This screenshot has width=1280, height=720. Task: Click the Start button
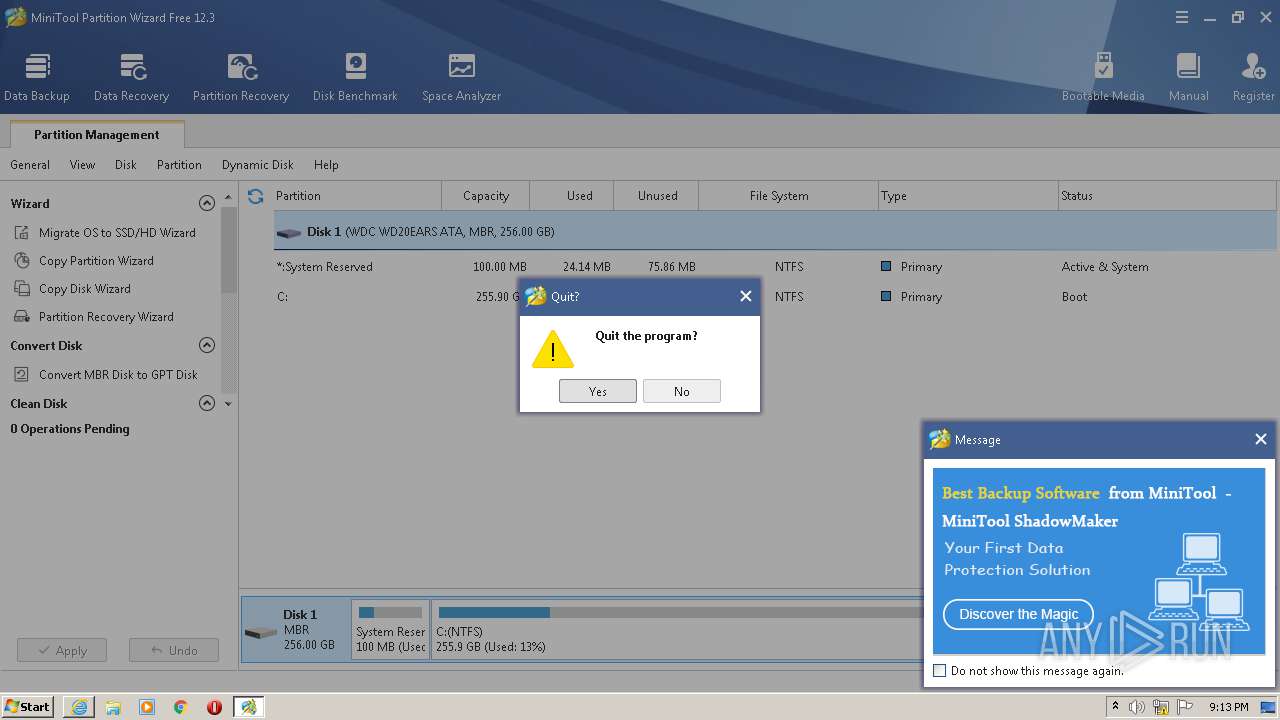coord(28,707)
